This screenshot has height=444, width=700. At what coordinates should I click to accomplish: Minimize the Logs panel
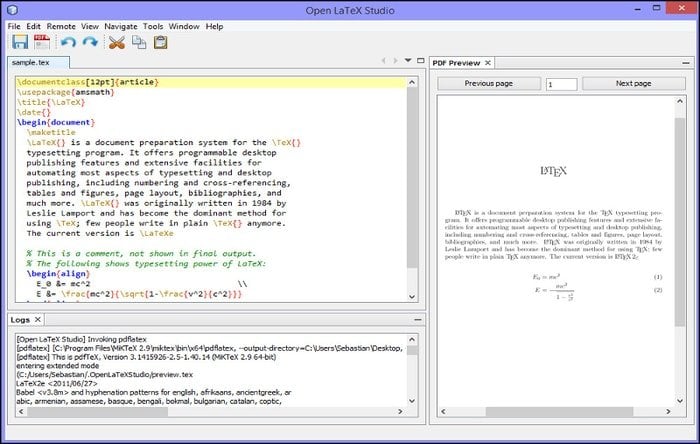pyautogui.click(x=418, y=320)
